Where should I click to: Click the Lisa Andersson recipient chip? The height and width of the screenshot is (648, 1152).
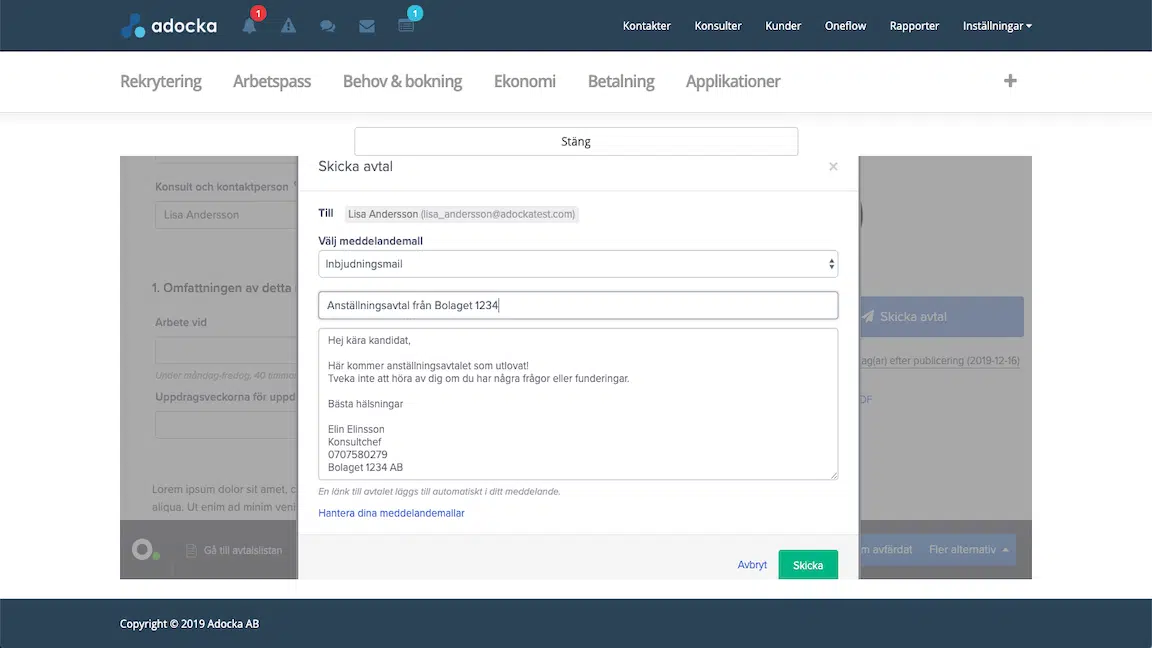click(x=461, y=214)
